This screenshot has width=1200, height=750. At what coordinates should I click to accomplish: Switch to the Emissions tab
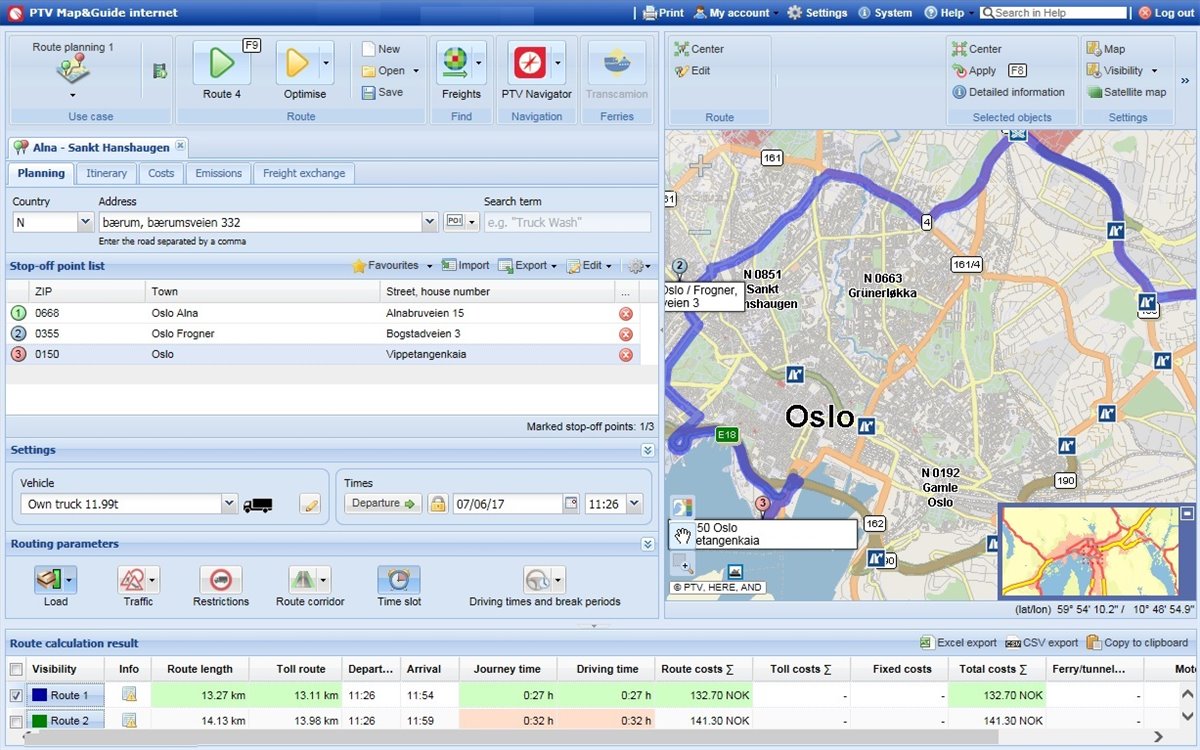click(218, 173)
